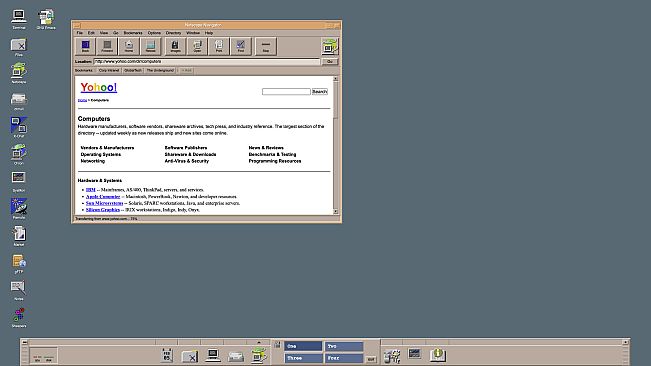The image size is (651, 366).
Task: Click the Corp Intranet bookmark button
Action: click(x=109, y=71)
